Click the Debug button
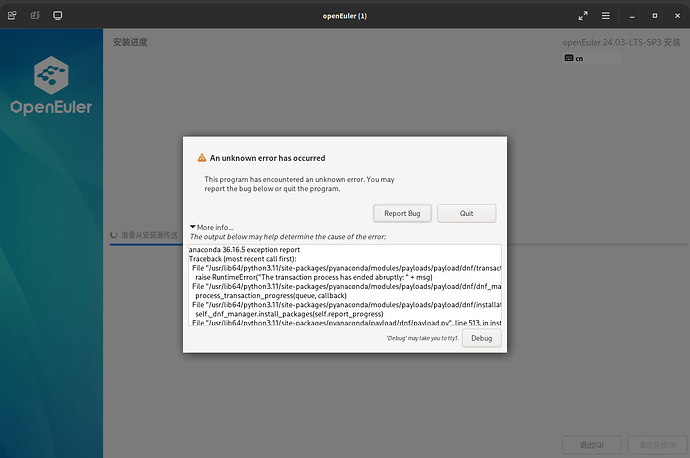 pyautogui.click(x=481, y=339)
